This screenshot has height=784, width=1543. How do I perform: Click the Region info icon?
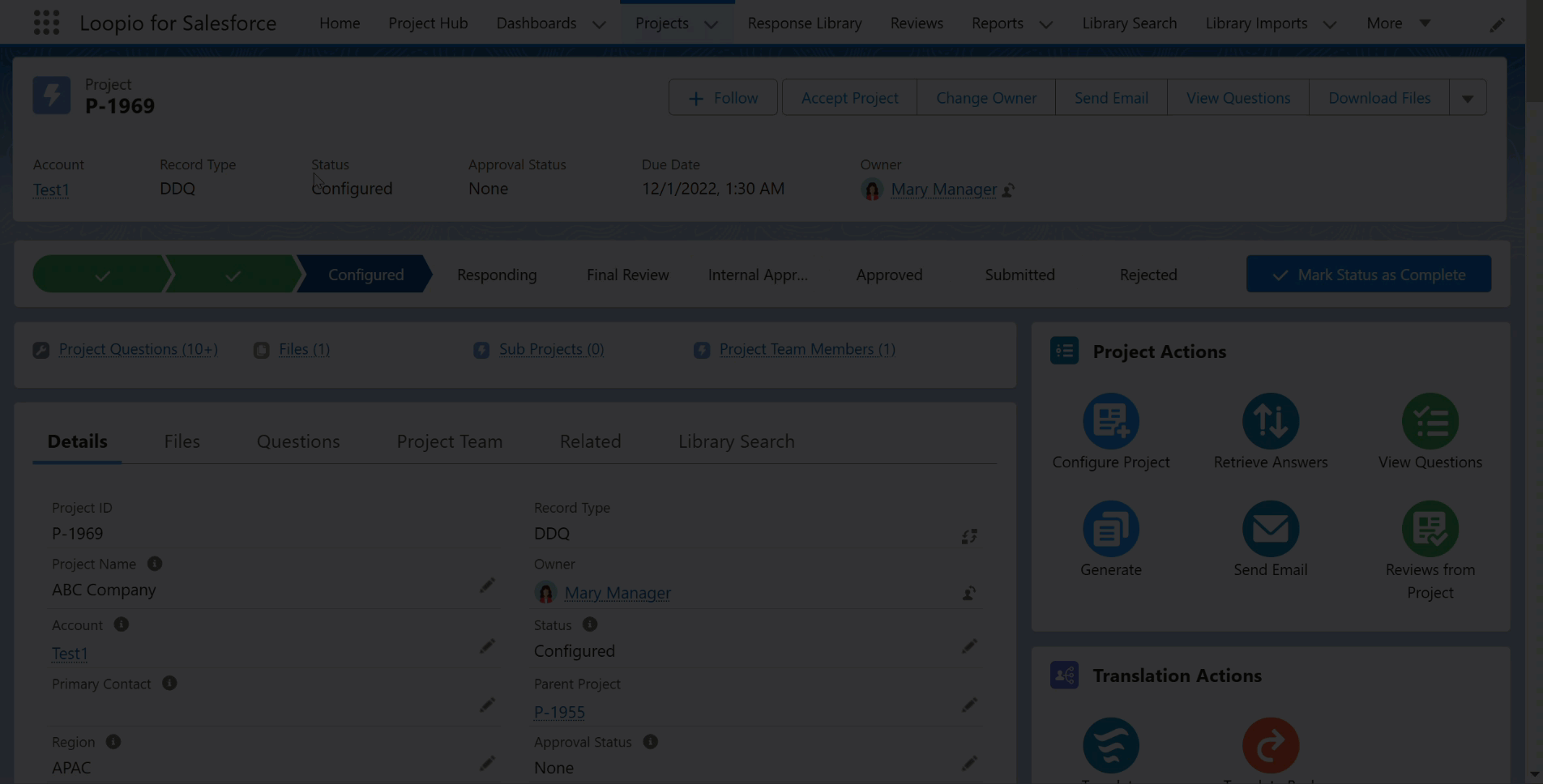[113, 742]
